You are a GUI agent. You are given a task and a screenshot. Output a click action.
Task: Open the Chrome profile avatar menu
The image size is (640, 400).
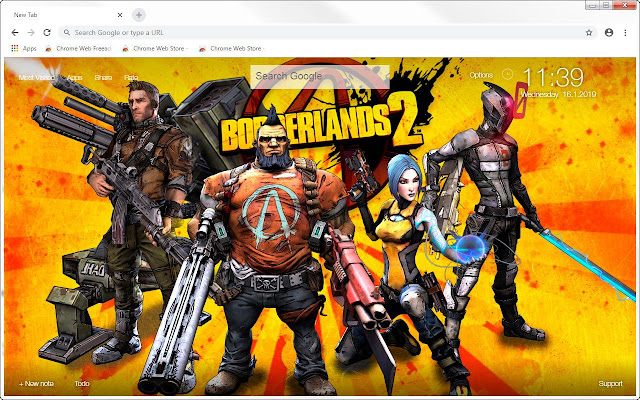point(609,33)
